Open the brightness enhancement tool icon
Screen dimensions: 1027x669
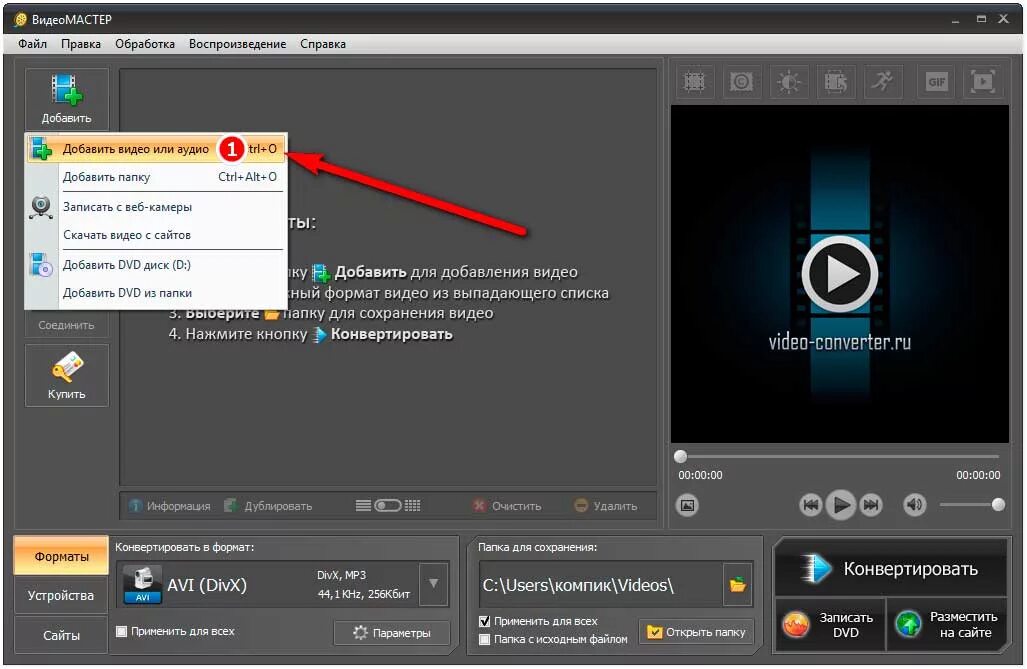point(789,82)
